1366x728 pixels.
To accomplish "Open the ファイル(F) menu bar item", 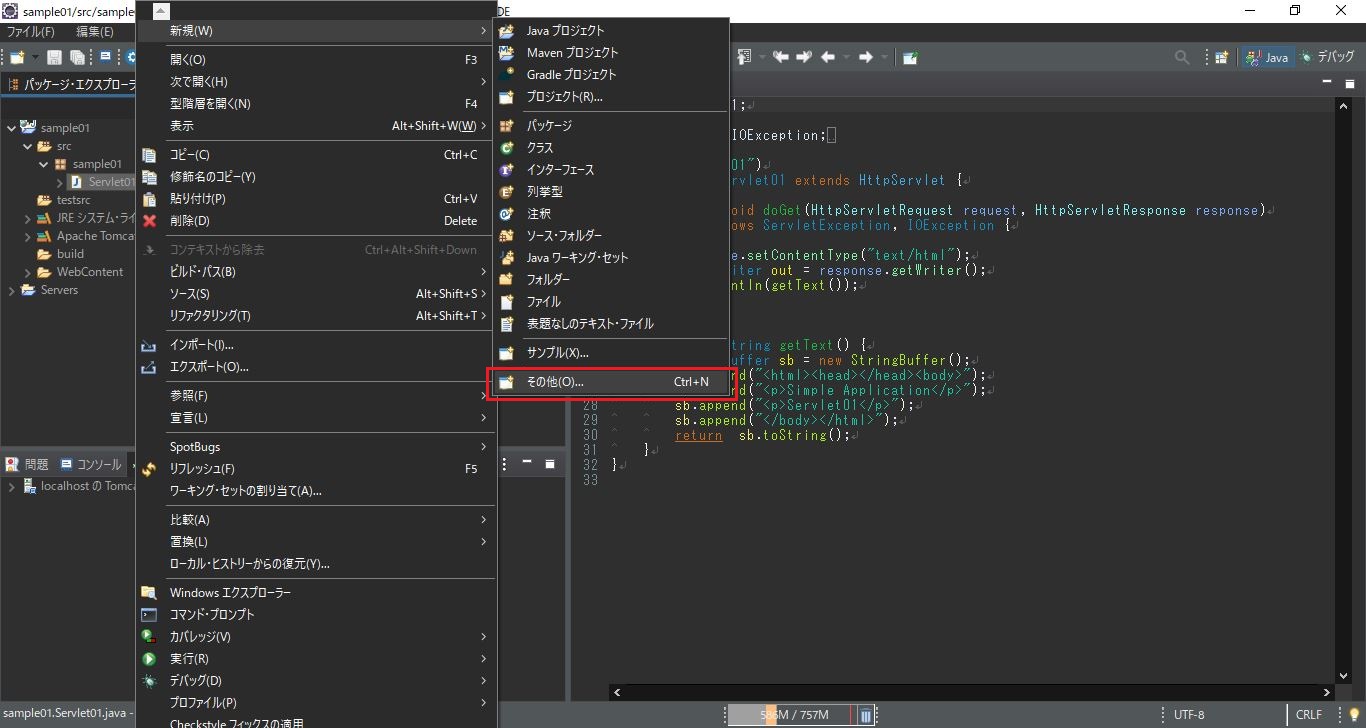I will [31, 32].
